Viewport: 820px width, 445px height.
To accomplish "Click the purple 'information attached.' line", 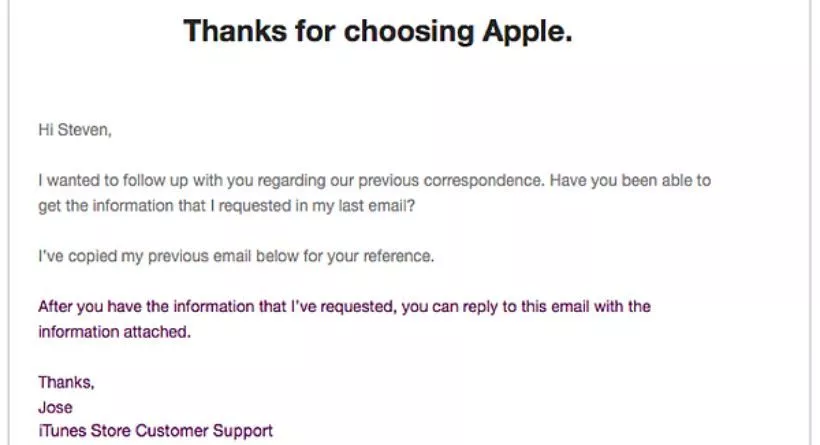I will 115,332.
